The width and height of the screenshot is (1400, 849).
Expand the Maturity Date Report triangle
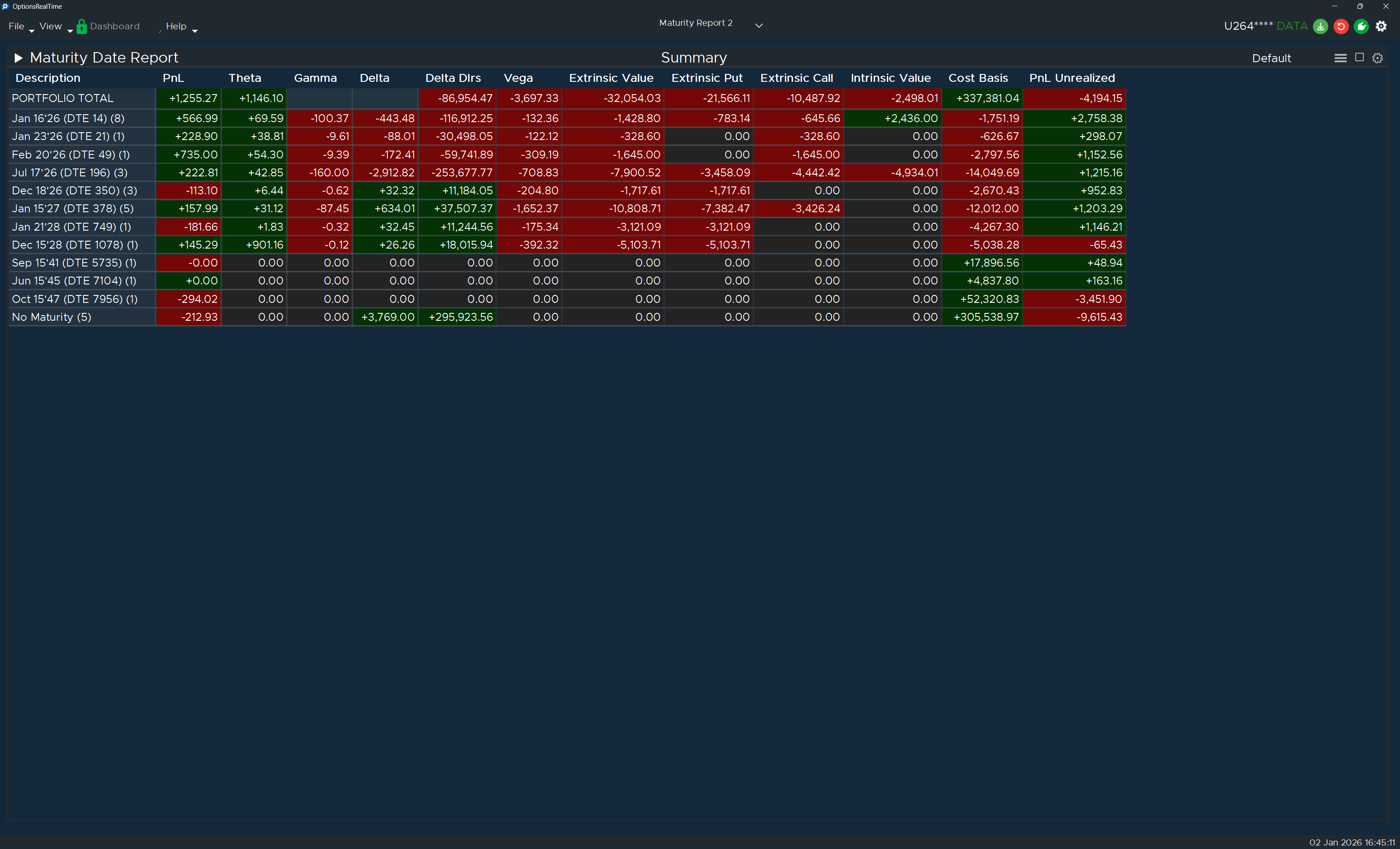[18, 57]
